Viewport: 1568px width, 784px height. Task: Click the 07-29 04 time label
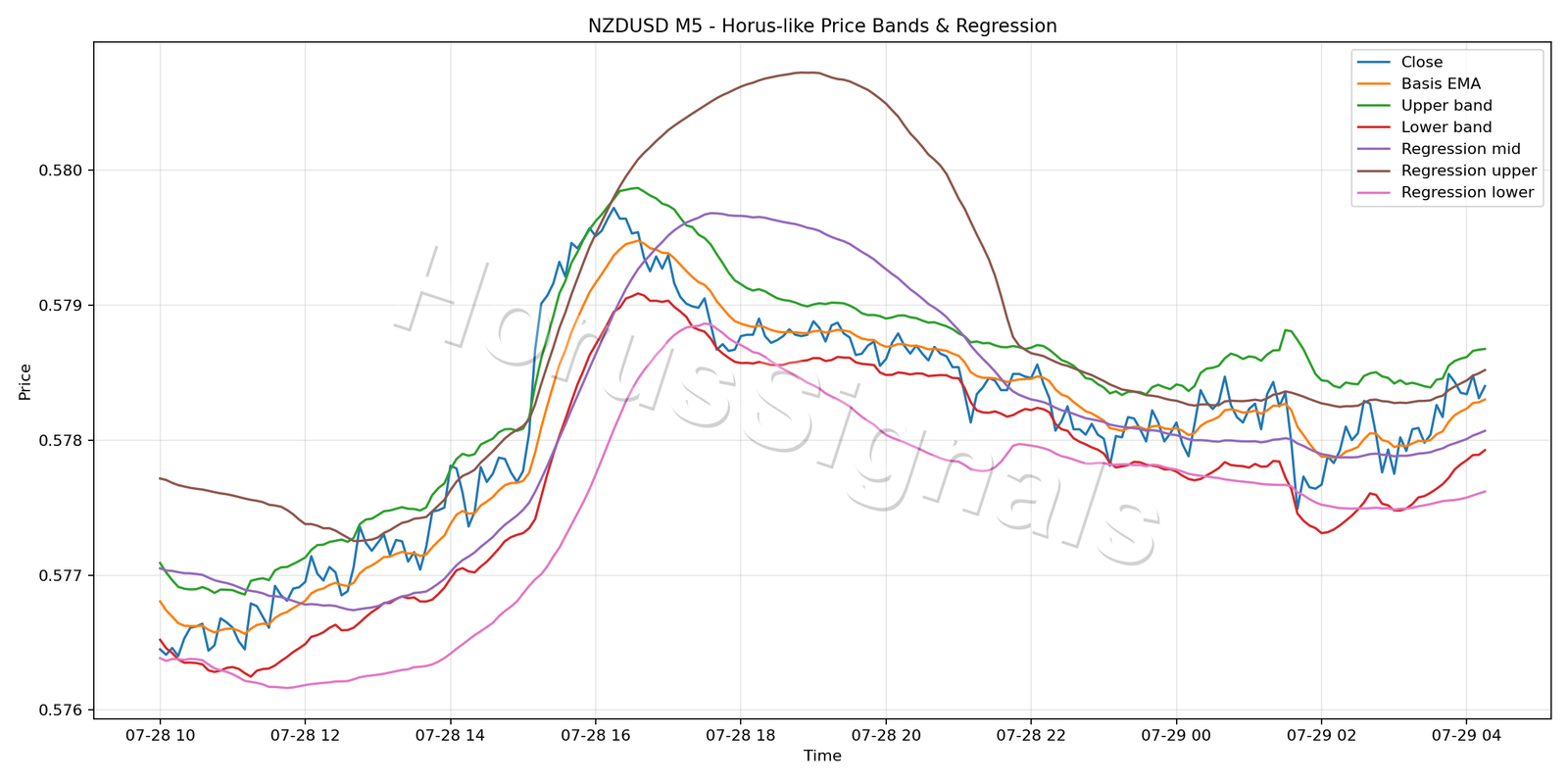click(x=1466, y=734)
